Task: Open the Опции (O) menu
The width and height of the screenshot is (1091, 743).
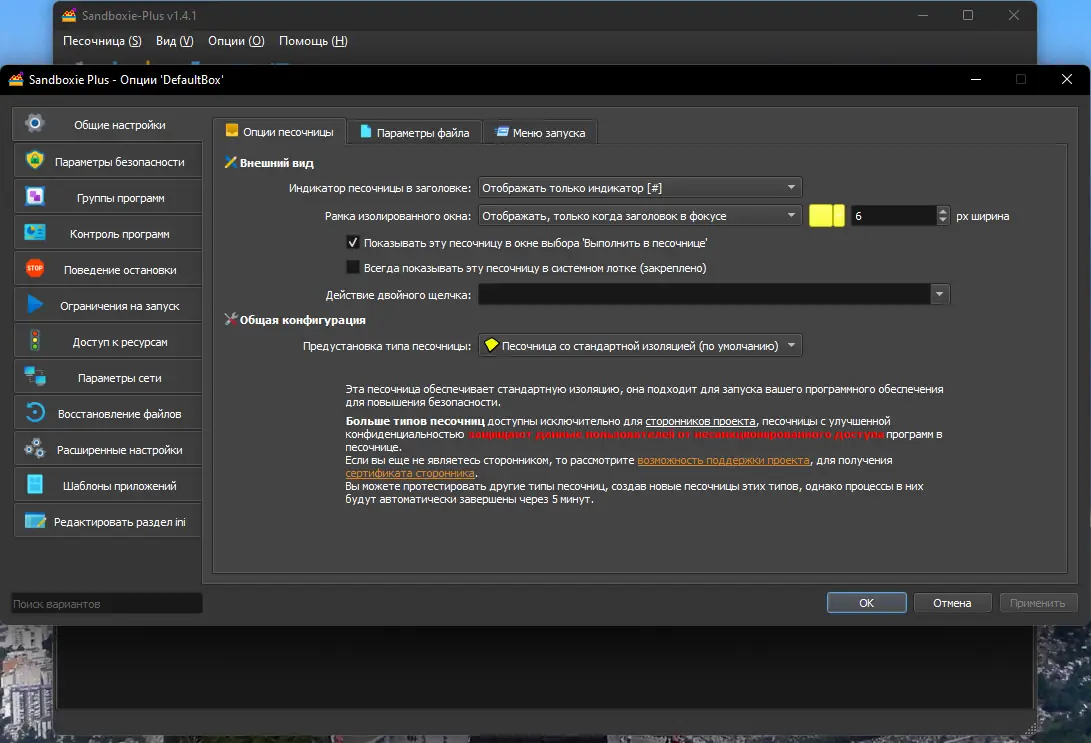Action: [x=237, y=41]
